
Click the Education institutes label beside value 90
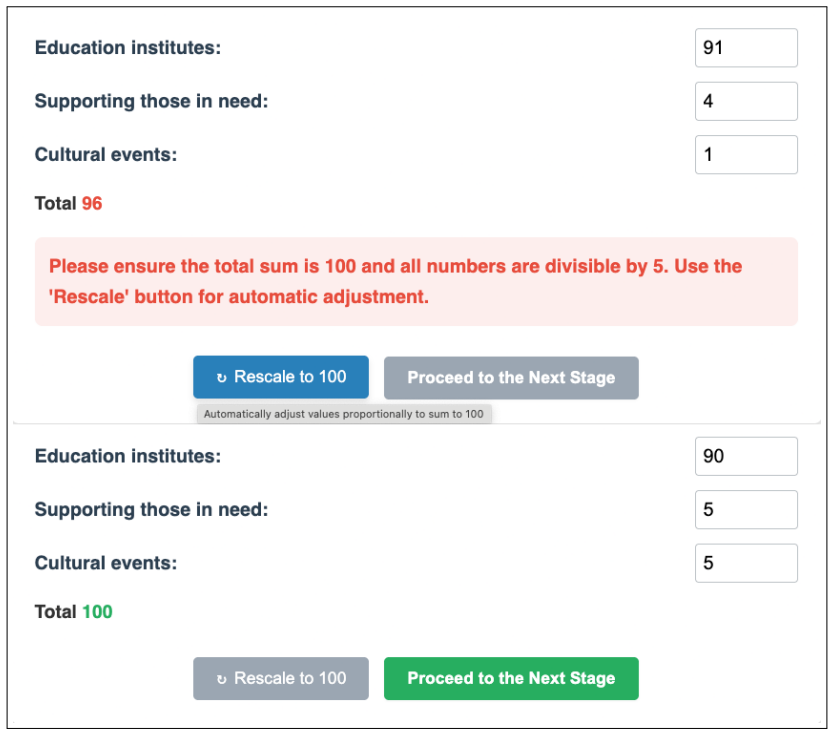click(x=128, y=456)
